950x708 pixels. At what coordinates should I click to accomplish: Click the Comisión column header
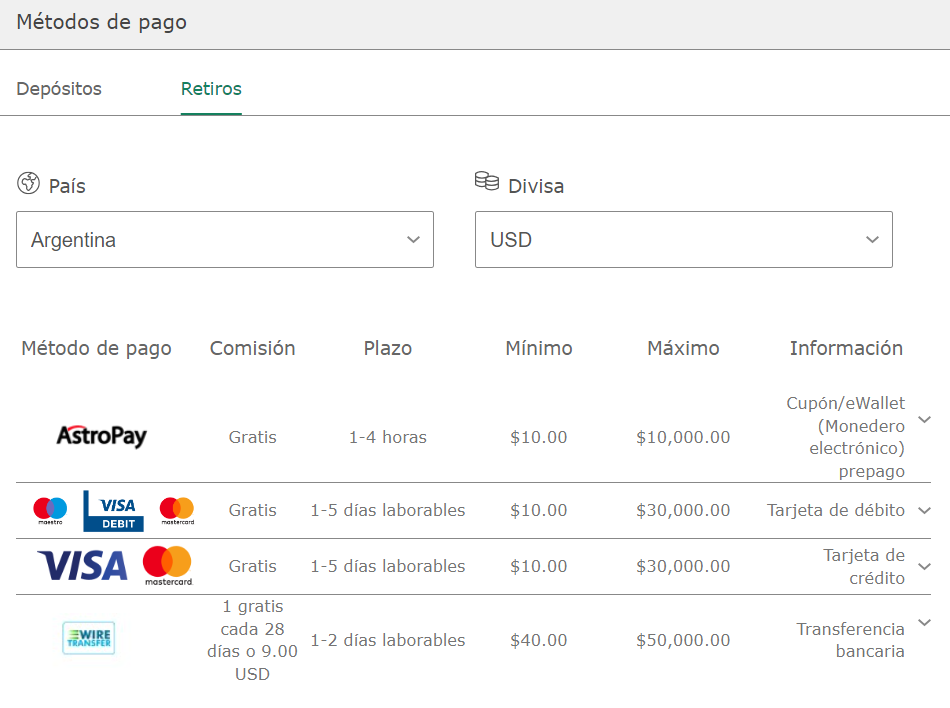253,348
